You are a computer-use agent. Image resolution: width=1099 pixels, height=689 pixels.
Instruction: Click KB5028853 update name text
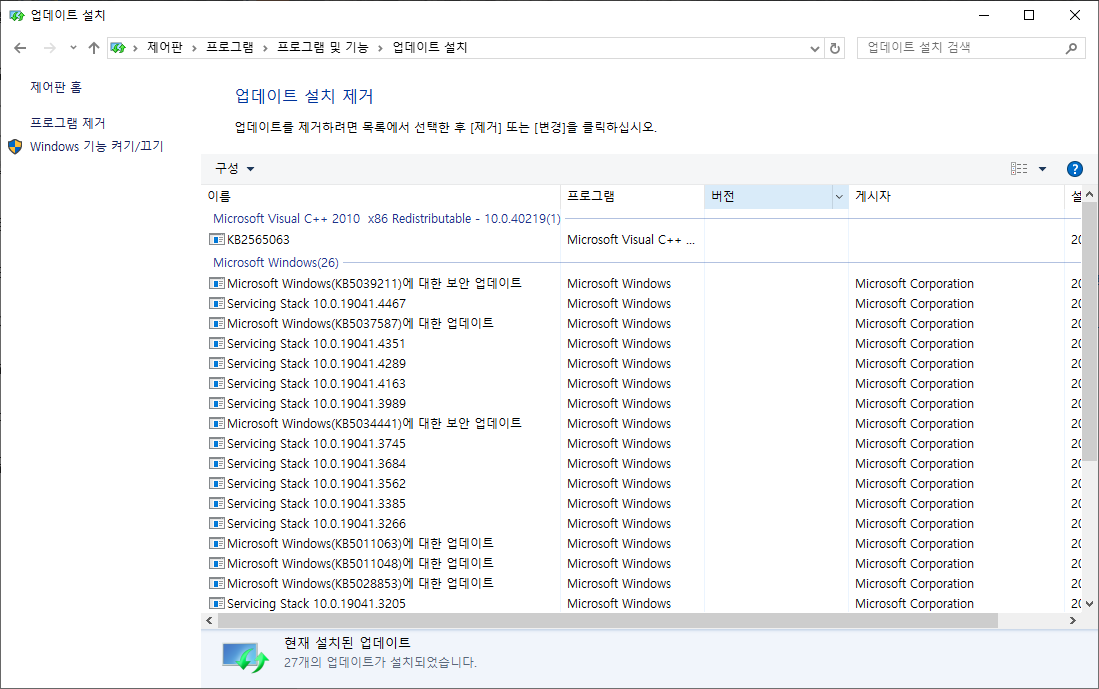(x=360, y=583)
